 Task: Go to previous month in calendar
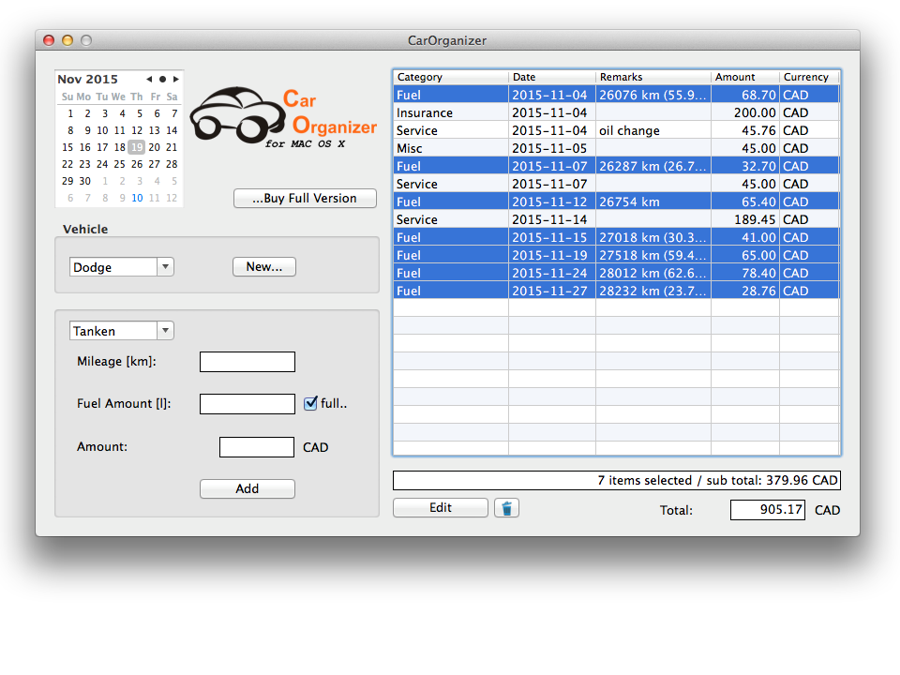[149, 79]
